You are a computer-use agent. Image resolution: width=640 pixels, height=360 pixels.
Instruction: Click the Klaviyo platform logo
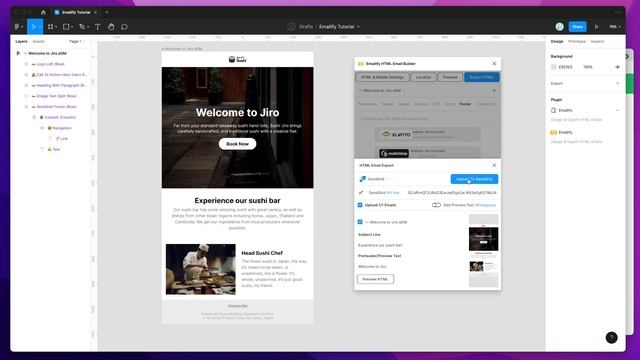click(396, 134)
